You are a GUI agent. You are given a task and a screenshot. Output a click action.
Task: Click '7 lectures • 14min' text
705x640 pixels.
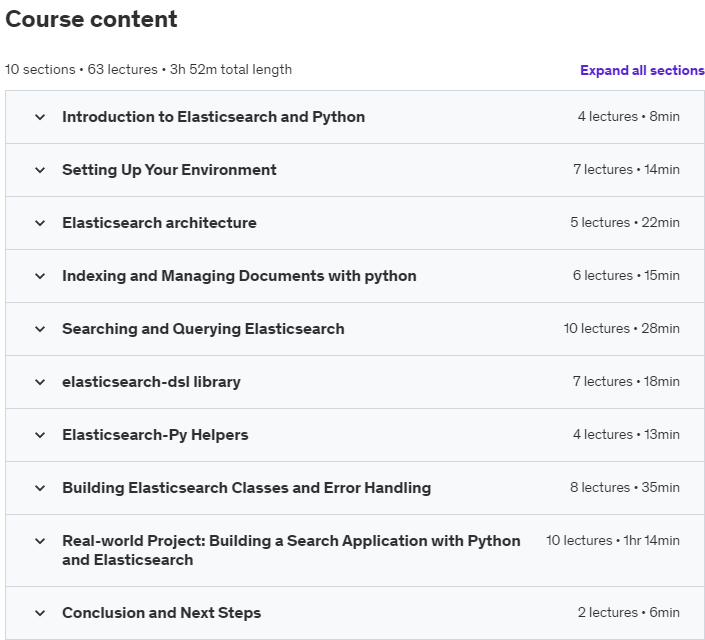626,170
